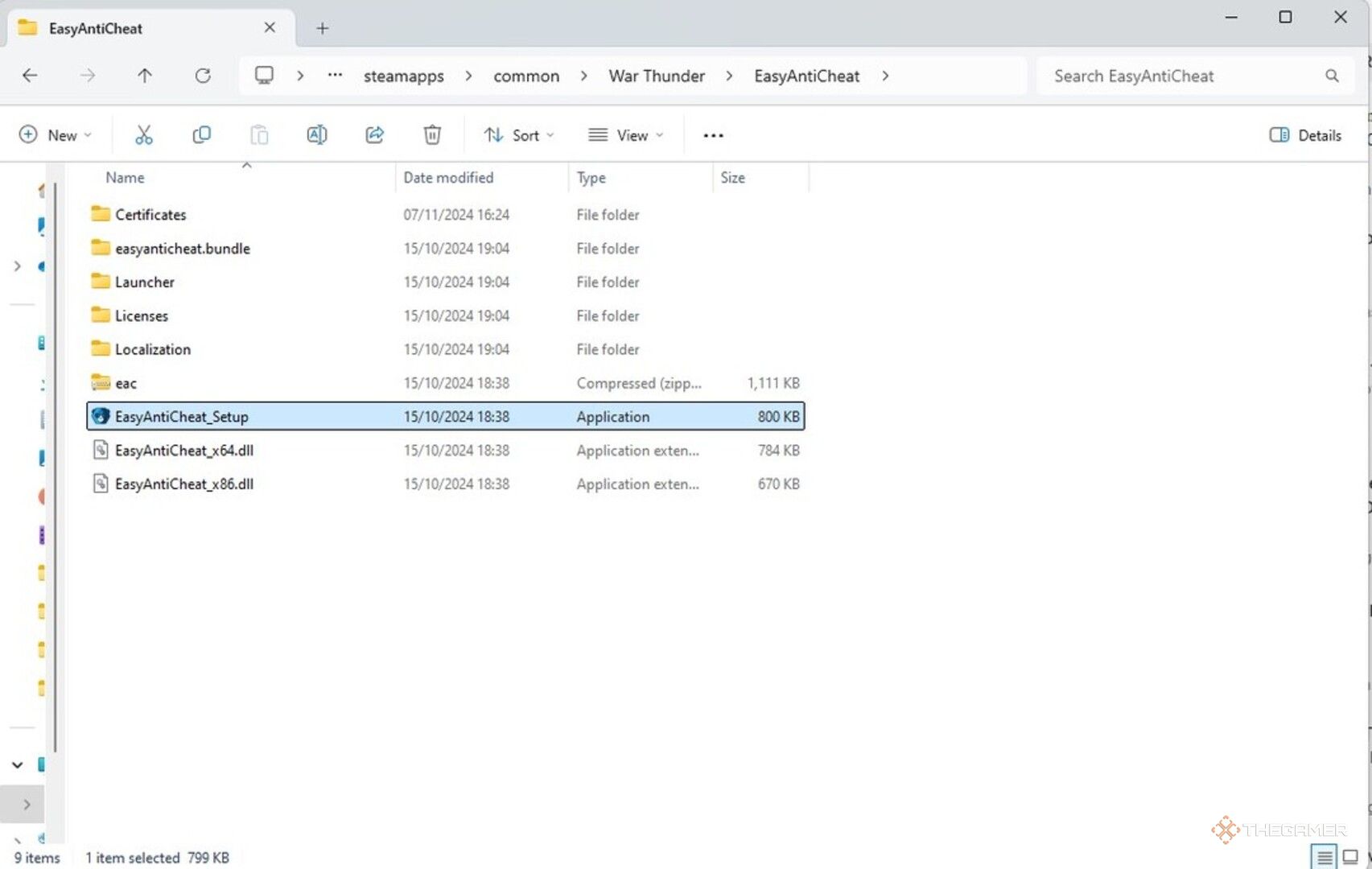Image resolution: width=1372 pixels, height=869 pixels.
Task: Switch to details list view in status bar
Action: click(1324, 857)
